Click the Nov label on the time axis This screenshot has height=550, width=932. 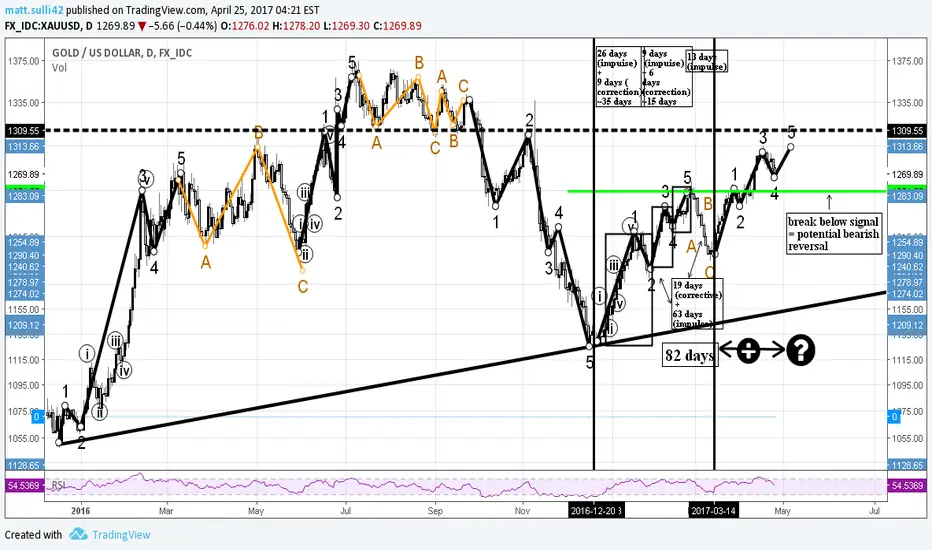pyautogui.click(x=522, y=511)
